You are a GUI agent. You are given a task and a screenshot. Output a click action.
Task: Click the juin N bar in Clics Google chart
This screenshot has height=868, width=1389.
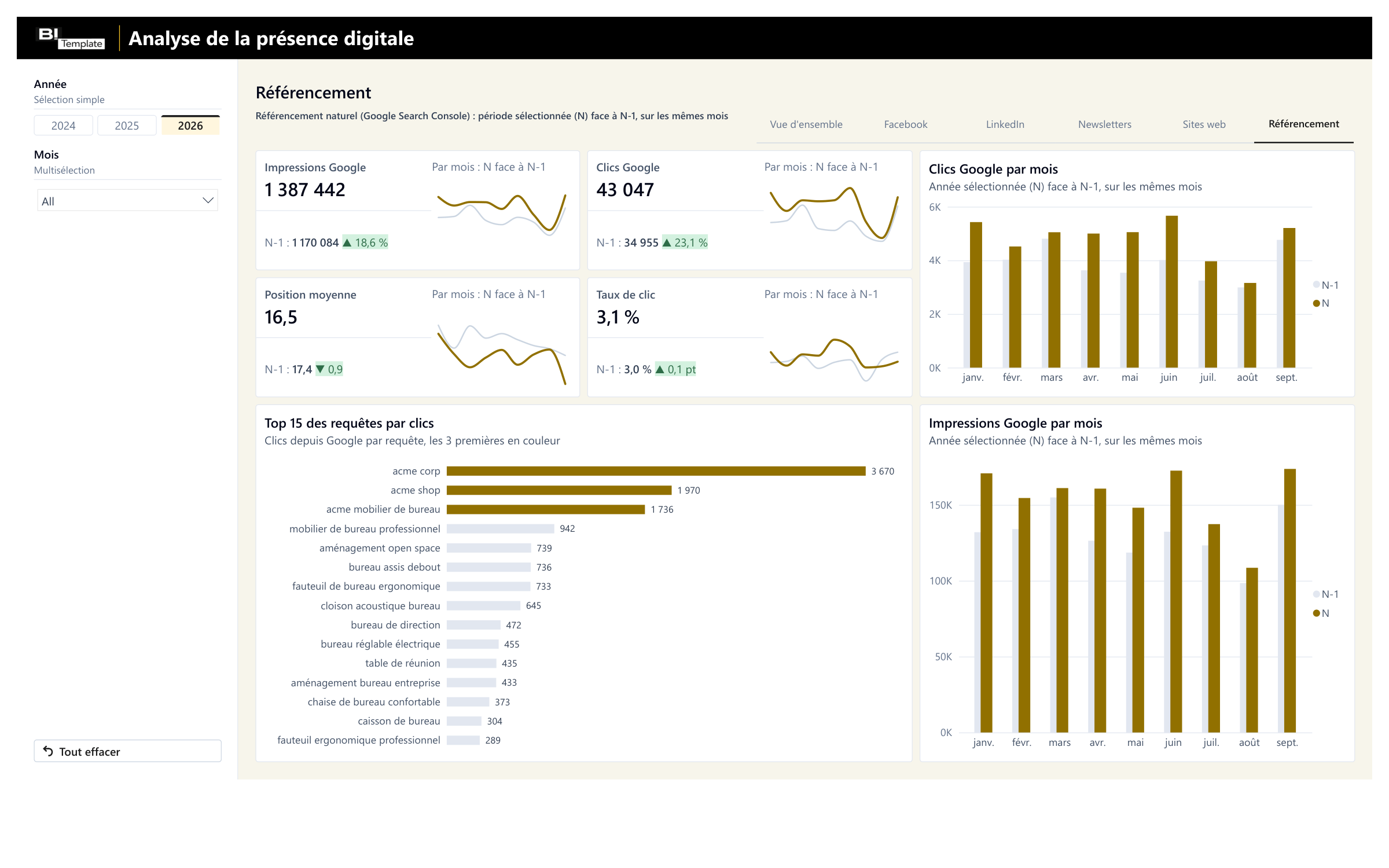pyautogui.click(x=1171, y=292)
